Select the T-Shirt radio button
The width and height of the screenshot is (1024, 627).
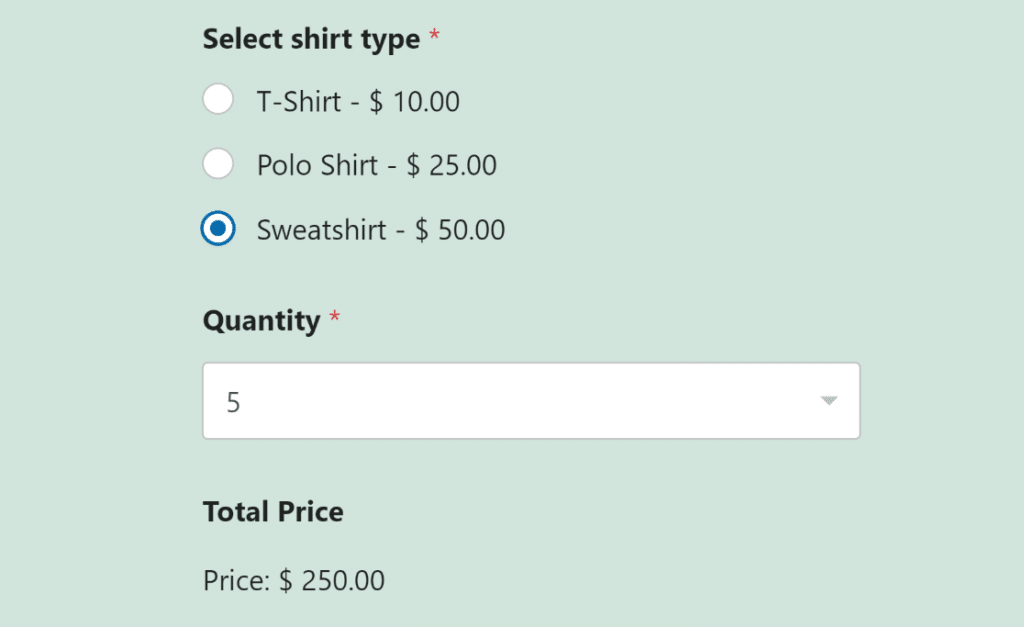pyautogui.click(x=218, y=99)
